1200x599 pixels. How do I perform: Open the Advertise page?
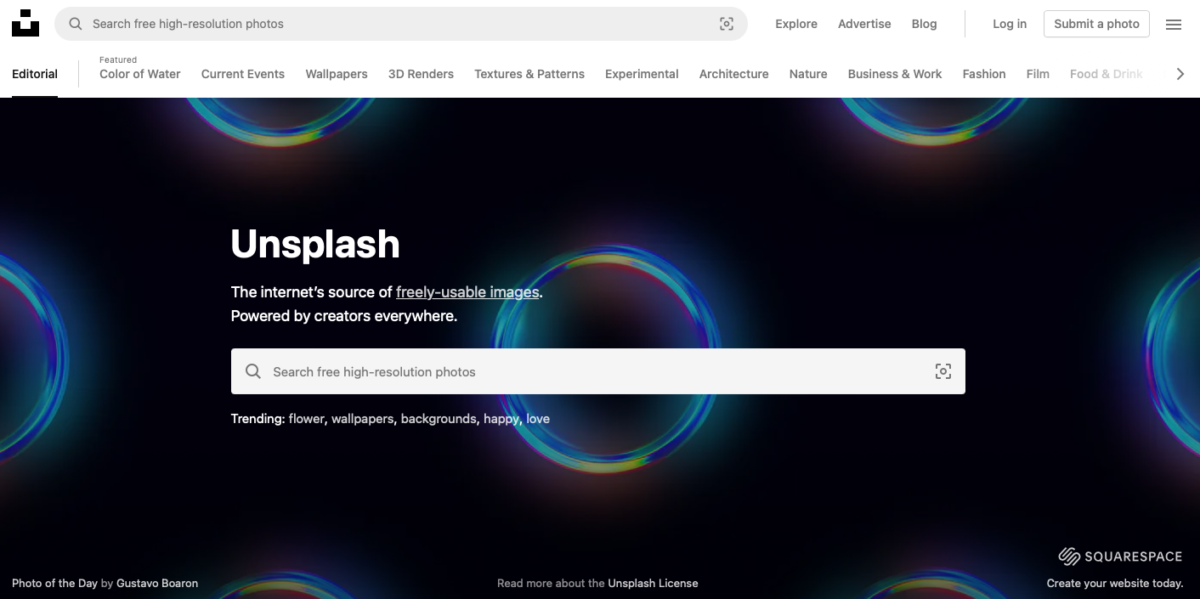click(x=864, y=24)
